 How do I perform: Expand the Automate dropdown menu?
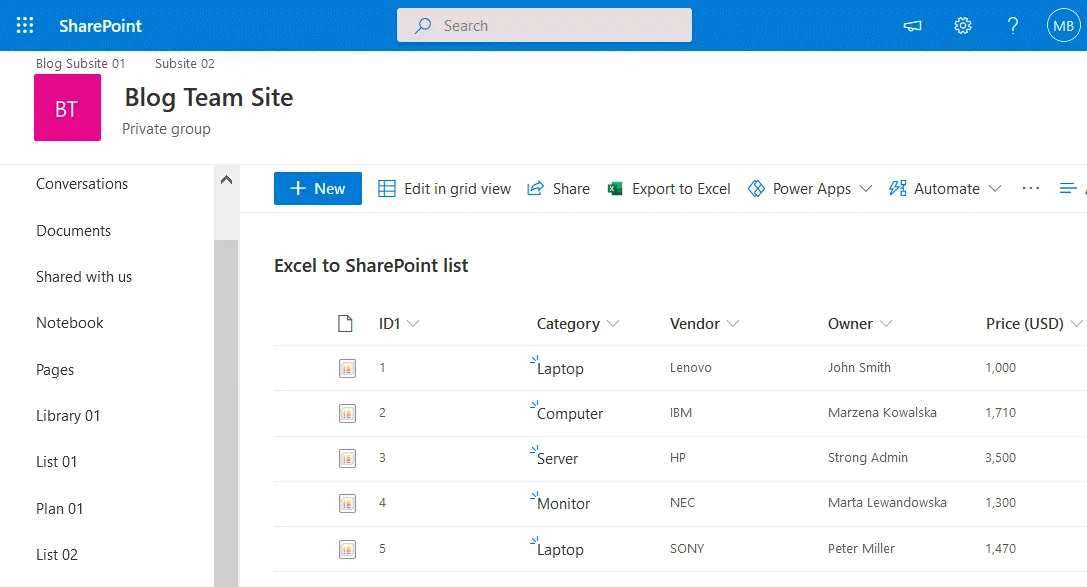945,189
